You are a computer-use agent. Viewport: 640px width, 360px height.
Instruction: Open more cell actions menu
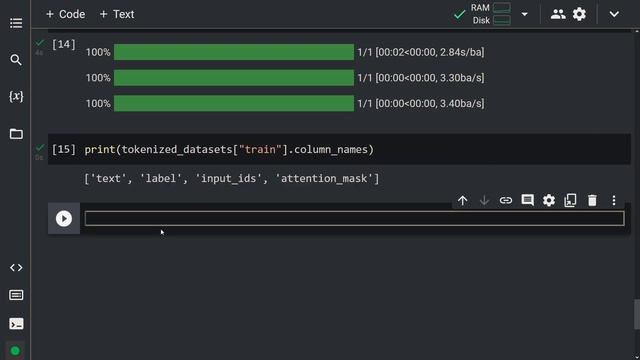[x=614, y=200]
